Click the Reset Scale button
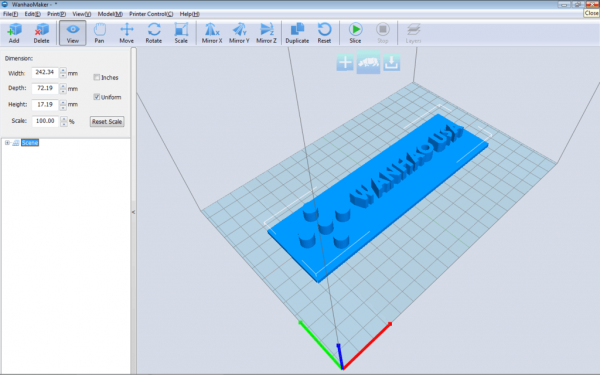This screenshot has height=375, width=600. [107, 121]
